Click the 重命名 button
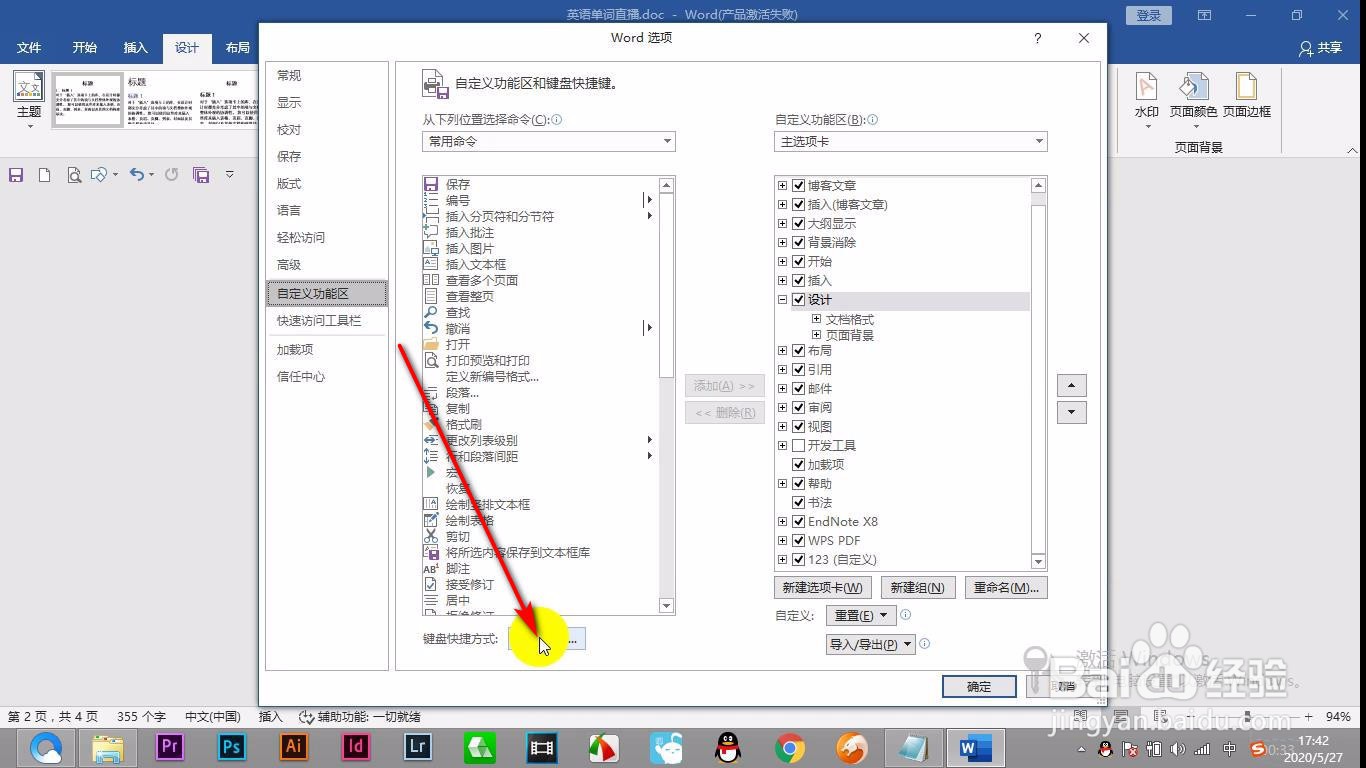This screenshot has height=768, width=1366. (1006, 587)
